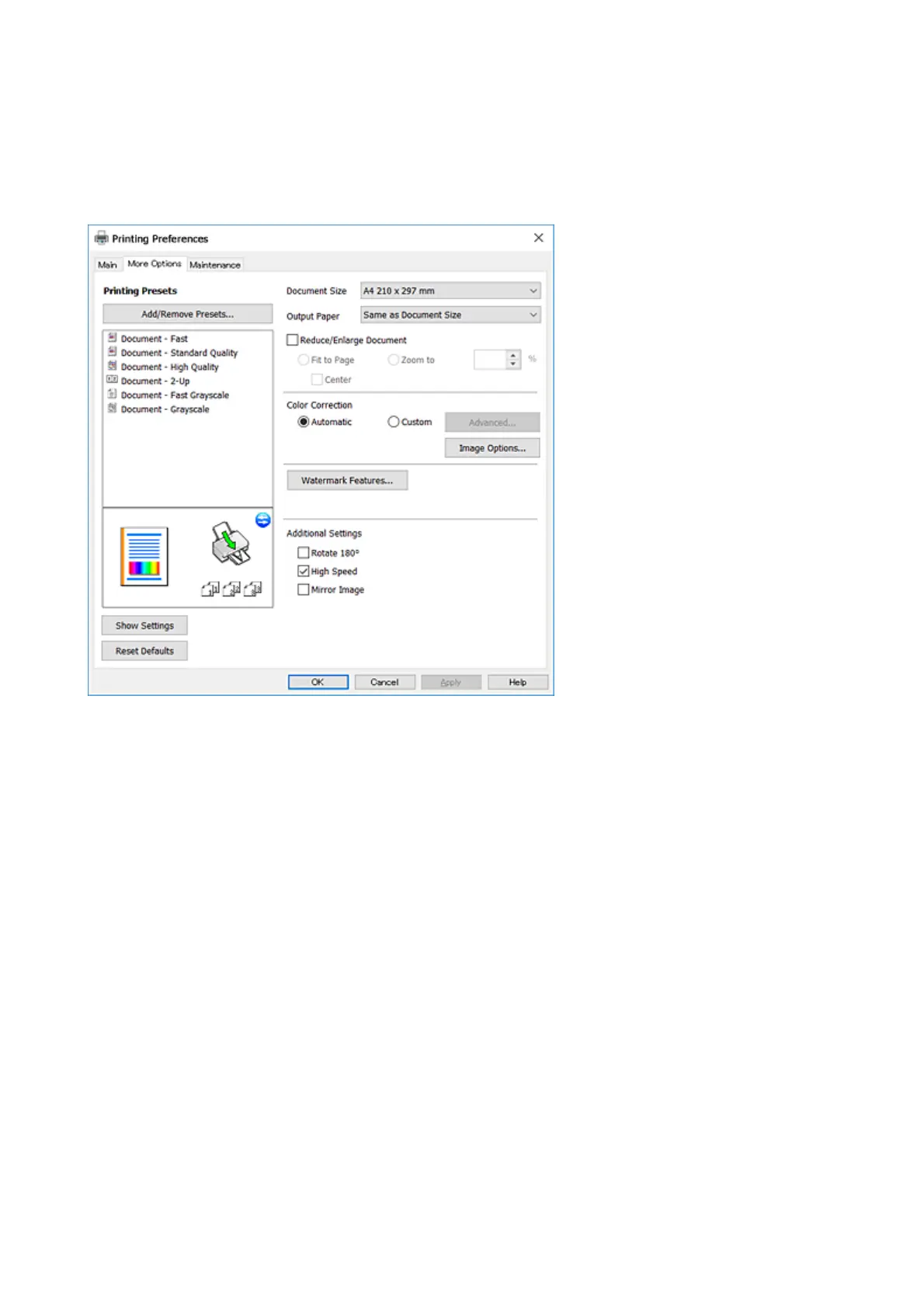Enable the Reduce/Enlarge Document checkbox
This screenshot has height=1308, width=924.
tap(293, 339)
